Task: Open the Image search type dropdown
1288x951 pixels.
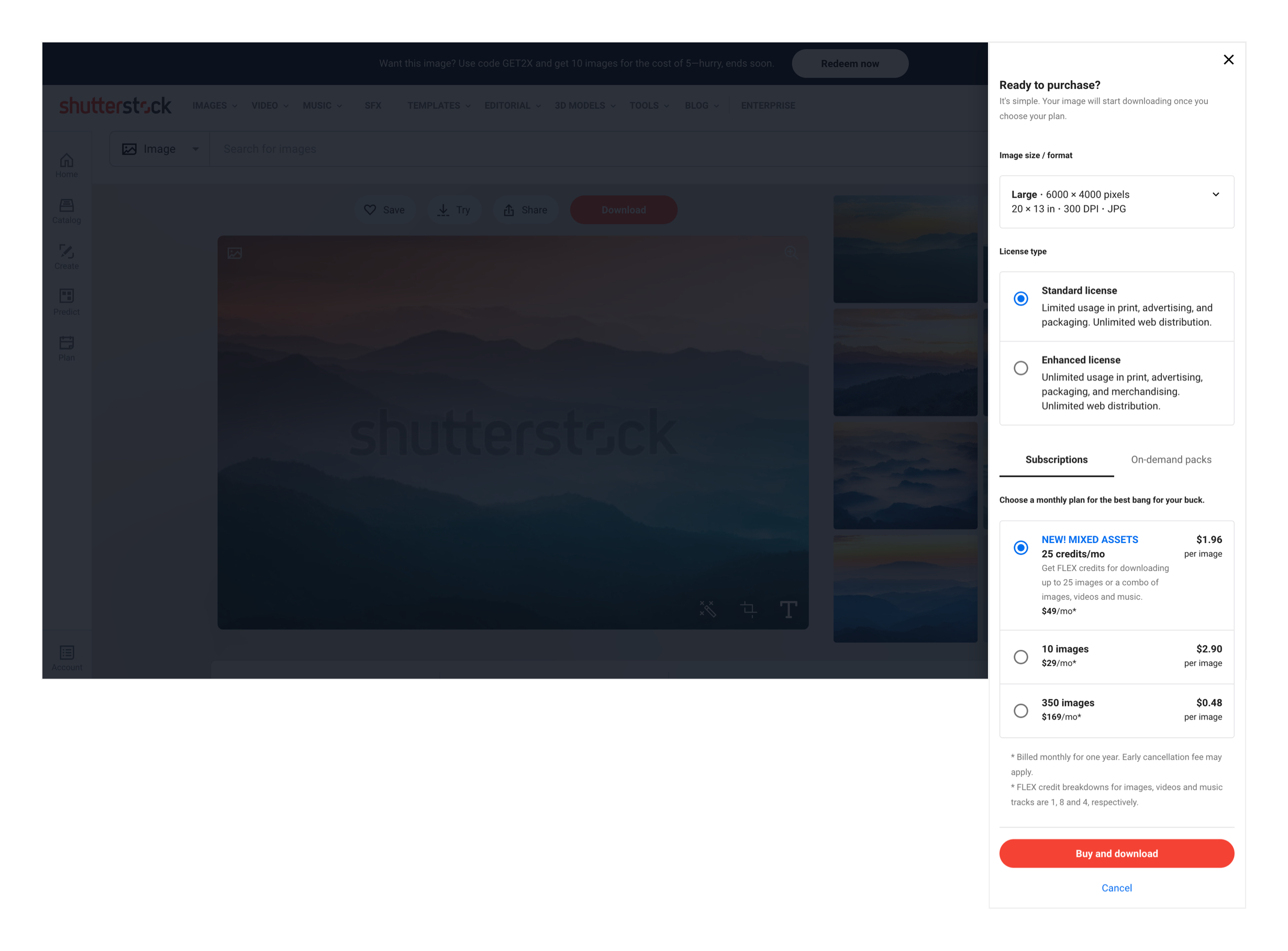Action: pyautogui.click(x=160, y=149)
